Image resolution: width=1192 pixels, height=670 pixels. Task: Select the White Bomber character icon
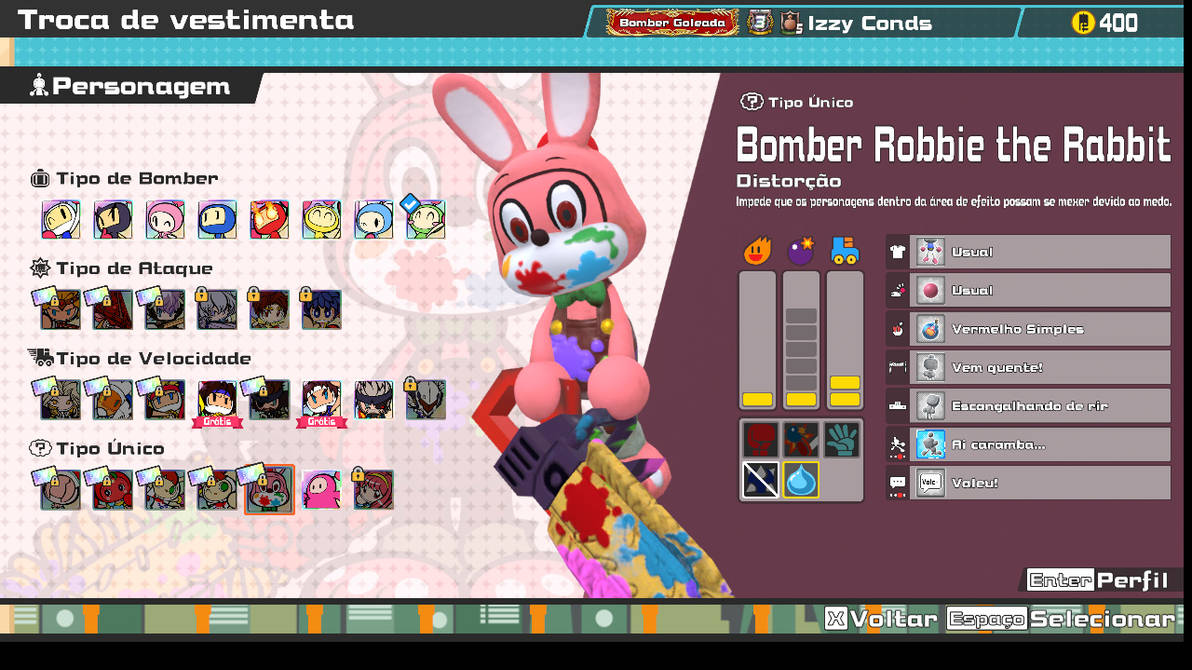pos(61,220)
